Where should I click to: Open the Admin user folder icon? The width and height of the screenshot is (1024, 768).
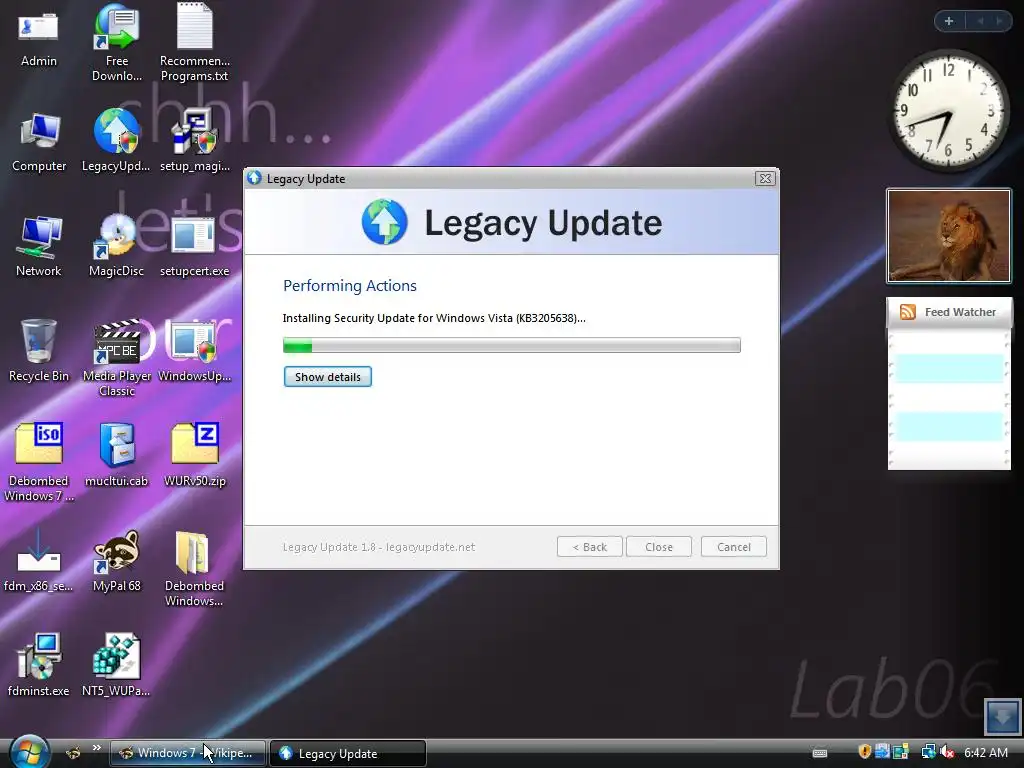39,39
